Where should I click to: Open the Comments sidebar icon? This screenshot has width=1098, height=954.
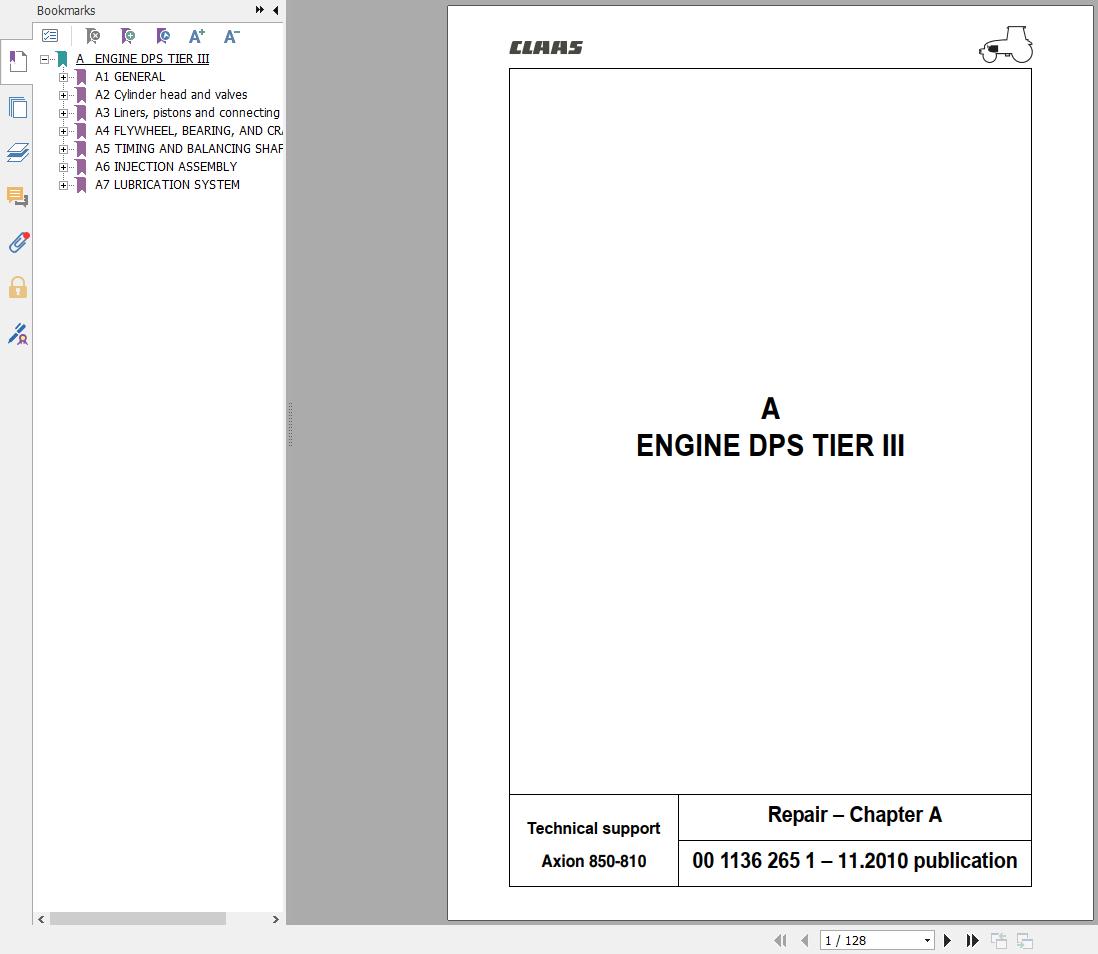[18, 197]
